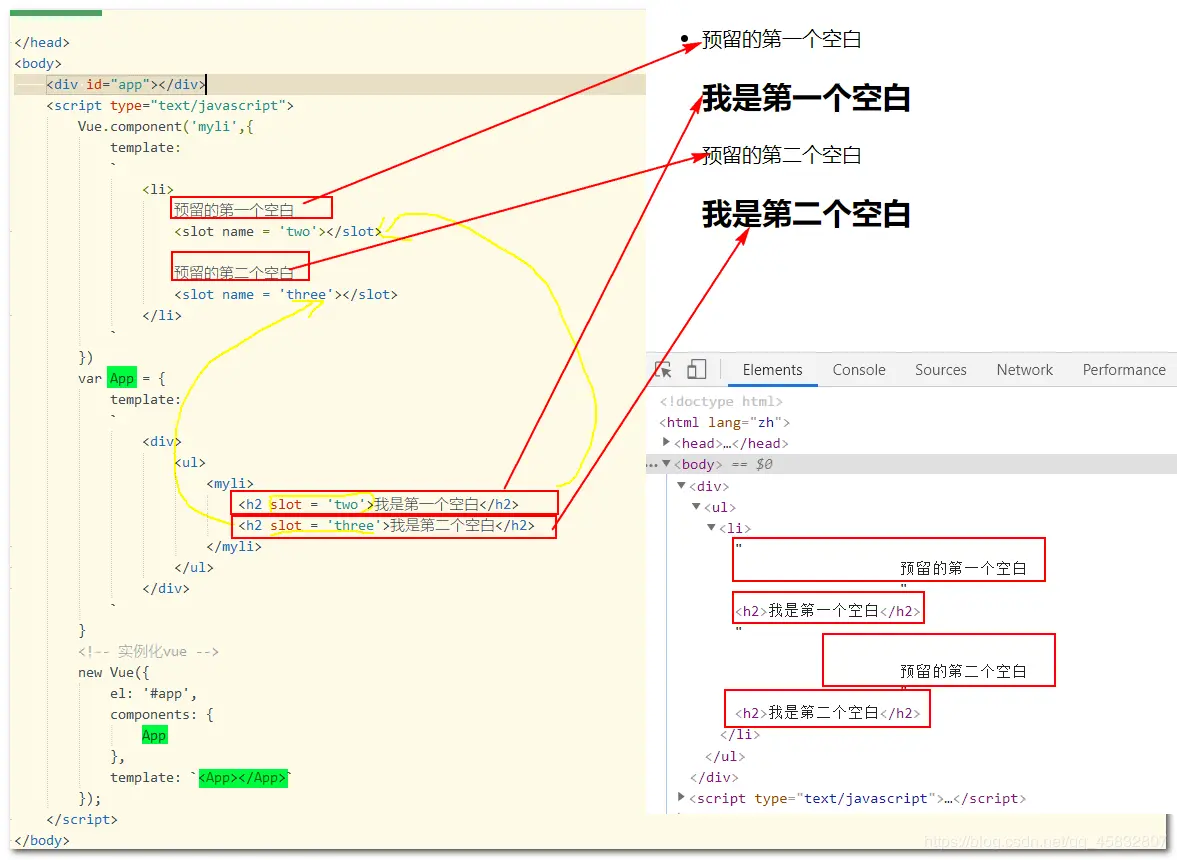
Task: Open the Performance tab
Action: coord(1123,369)
